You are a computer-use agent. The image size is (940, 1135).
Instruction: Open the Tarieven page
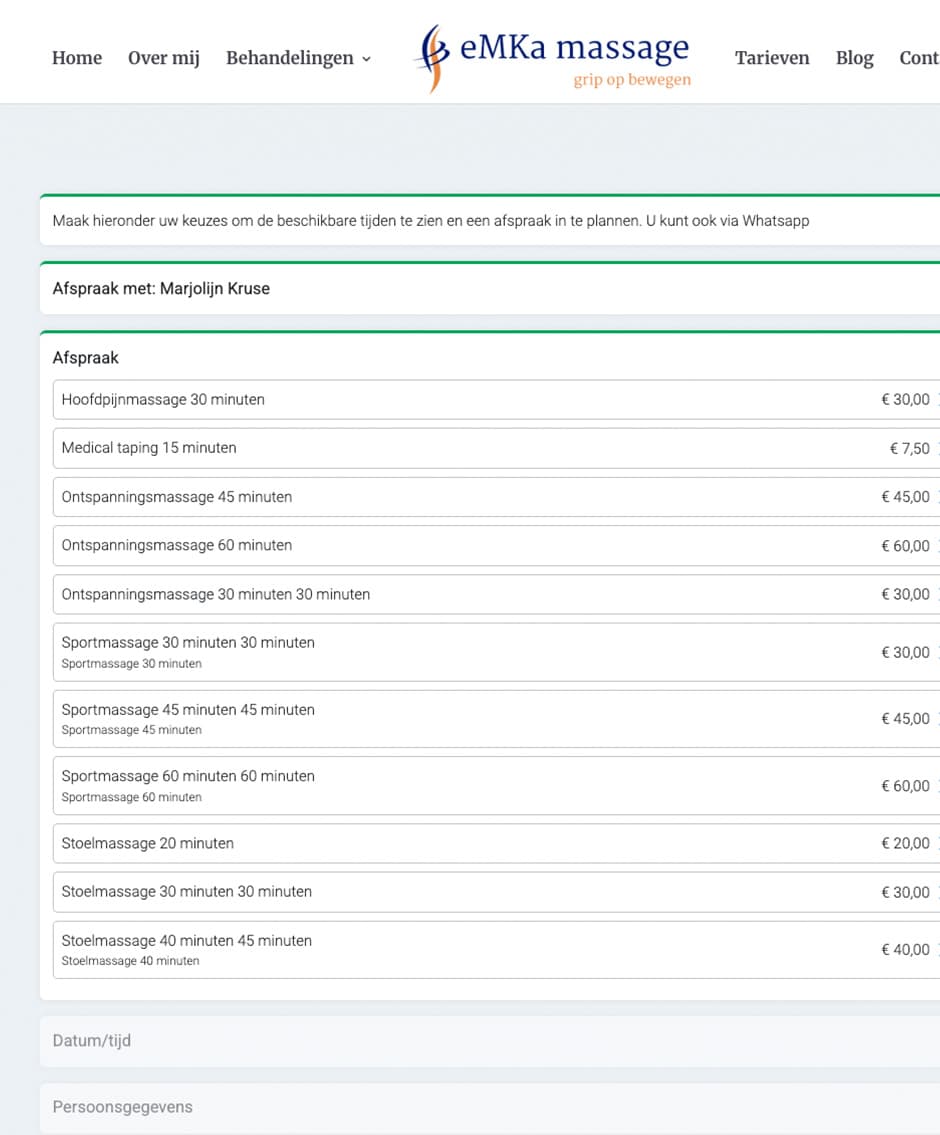[x=772, y=58]
